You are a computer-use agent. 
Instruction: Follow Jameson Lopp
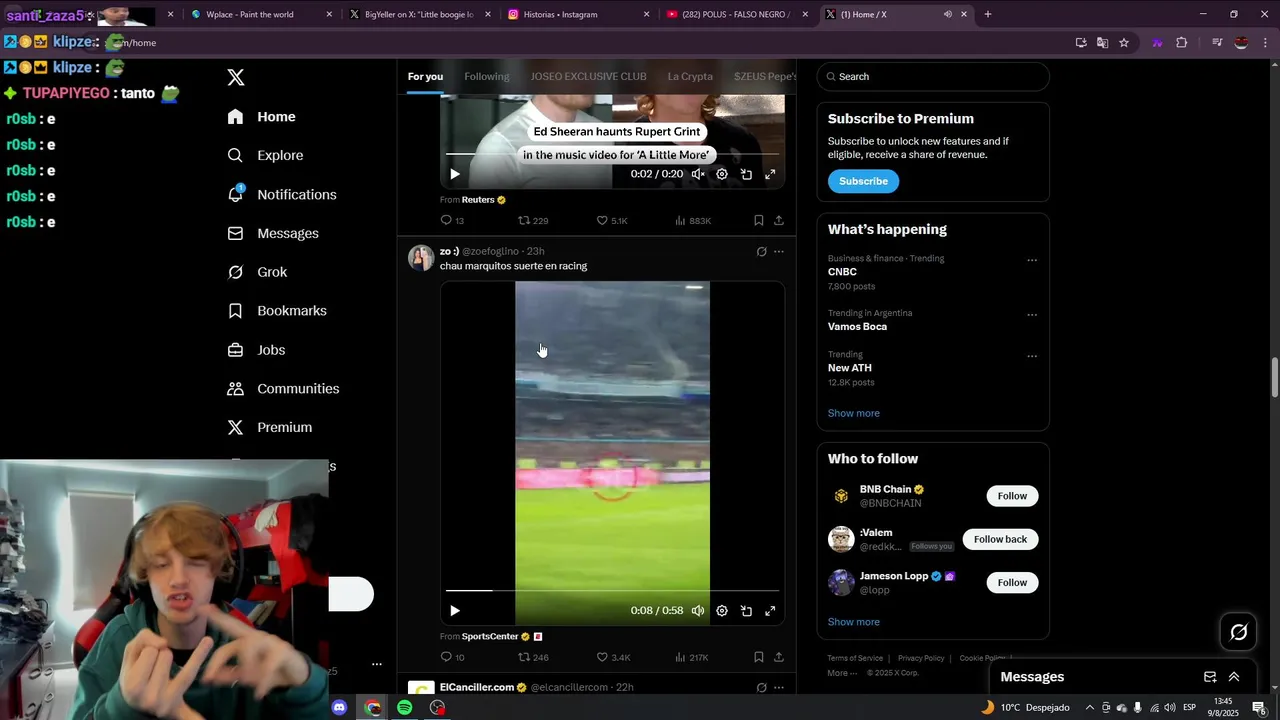tap(1012, 582)
